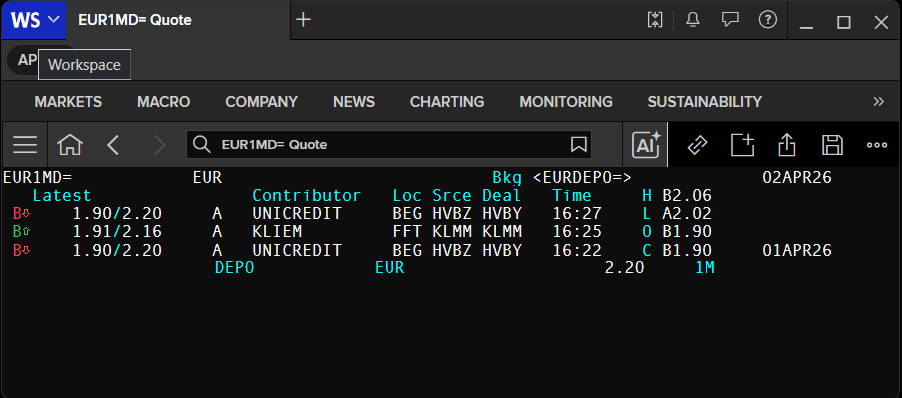The height and width of the screenshot is (398, 902).
Task: Click the share export icon
Action: pyautogui.click(x=786, y=145)
